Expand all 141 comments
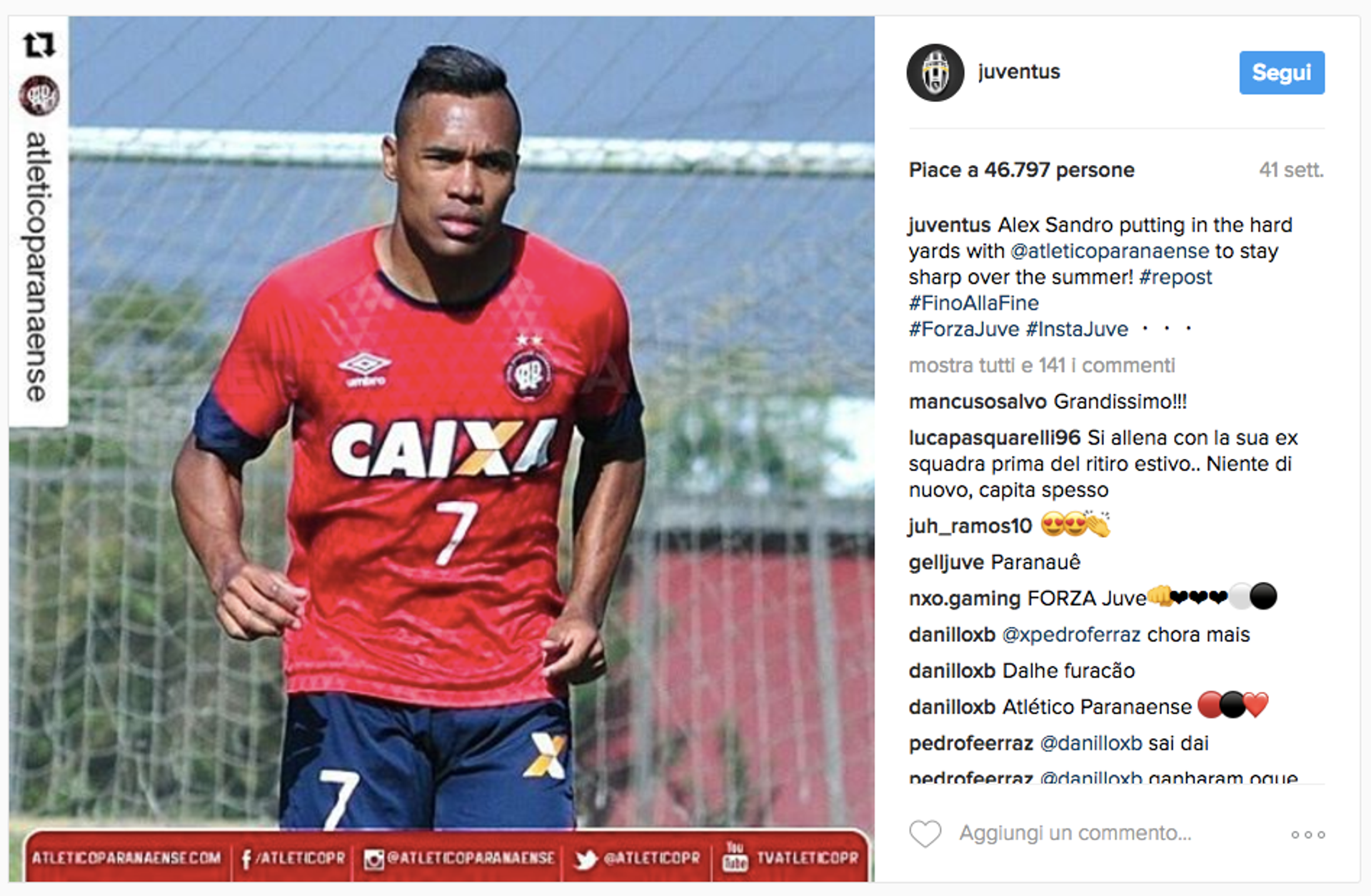The width and height of the screenshot is (1371, 896). click(x=1042, y=366)
